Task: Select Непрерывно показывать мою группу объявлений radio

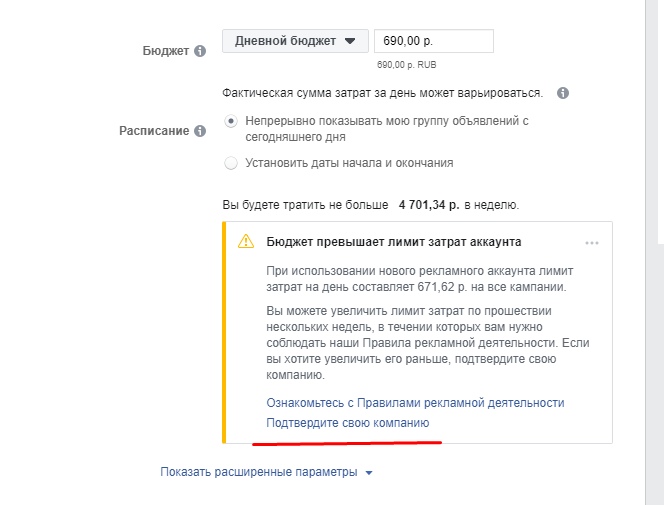Action: 231,121
